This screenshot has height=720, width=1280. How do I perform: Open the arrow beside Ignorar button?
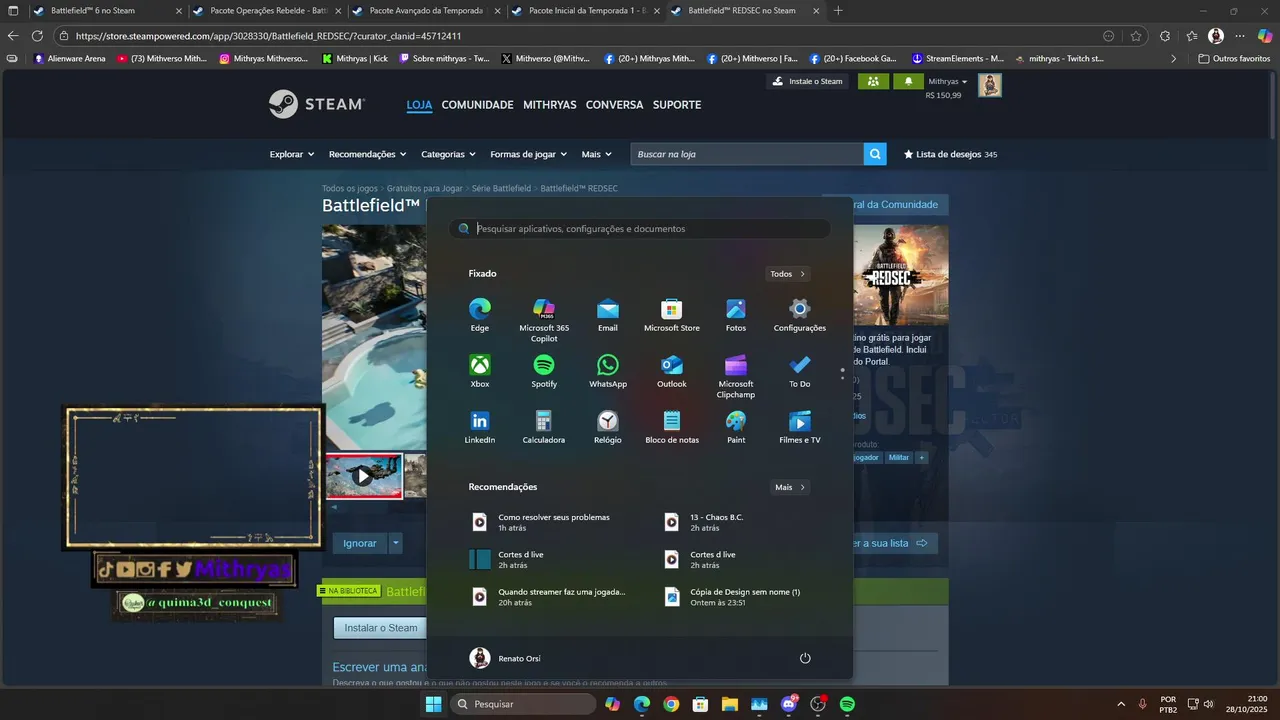click(396, 543)
